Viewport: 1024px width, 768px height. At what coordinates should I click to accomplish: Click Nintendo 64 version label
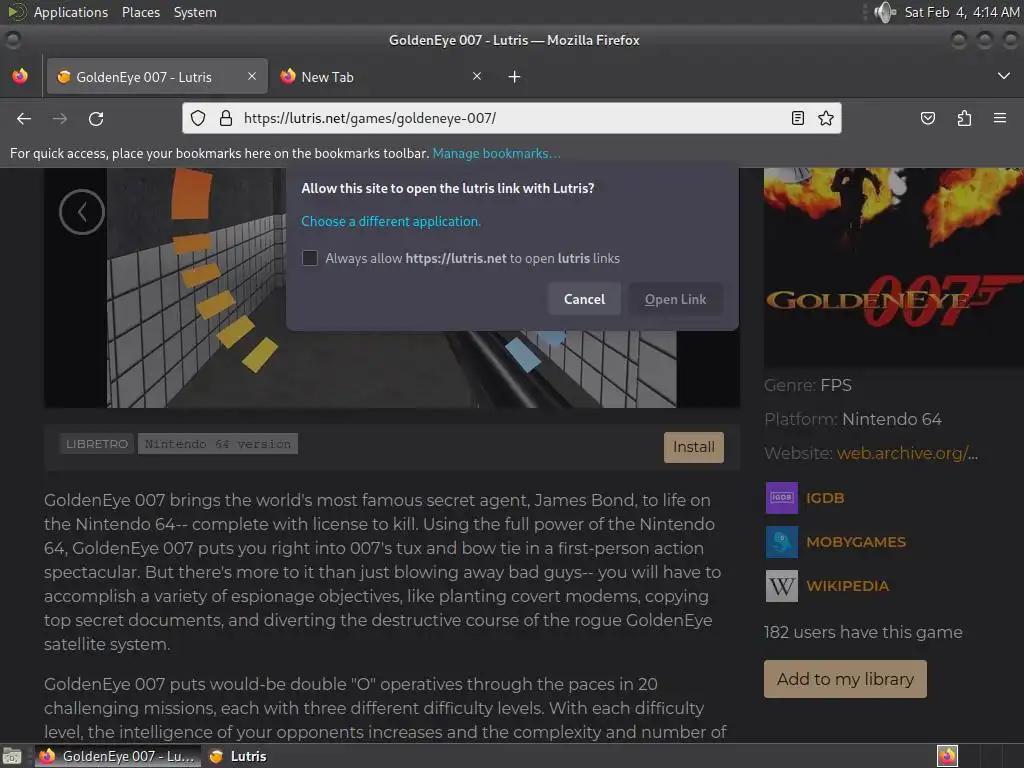[217, 444]
